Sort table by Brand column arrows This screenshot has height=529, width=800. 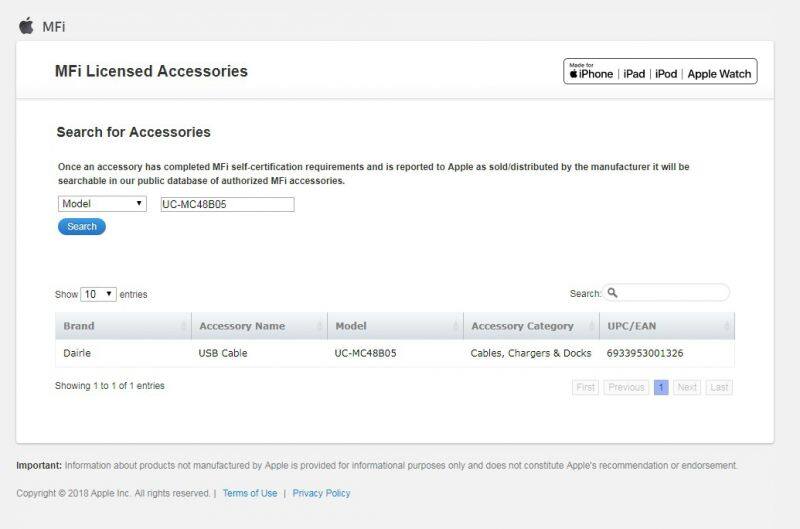coord(183,326)
